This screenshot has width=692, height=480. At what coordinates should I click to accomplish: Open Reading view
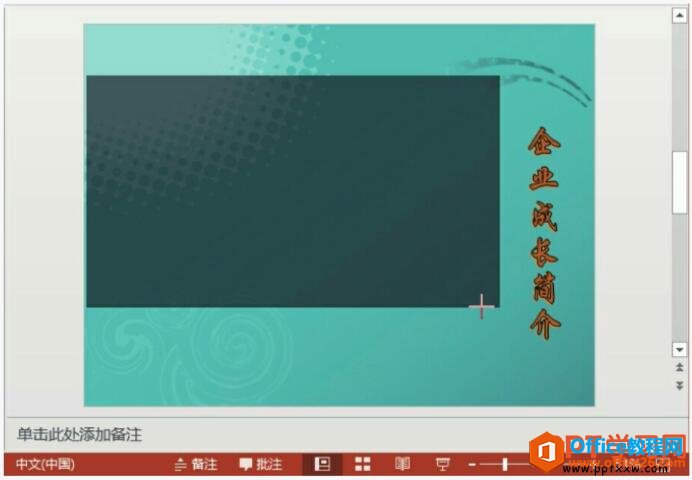click(x=402, y=464)
